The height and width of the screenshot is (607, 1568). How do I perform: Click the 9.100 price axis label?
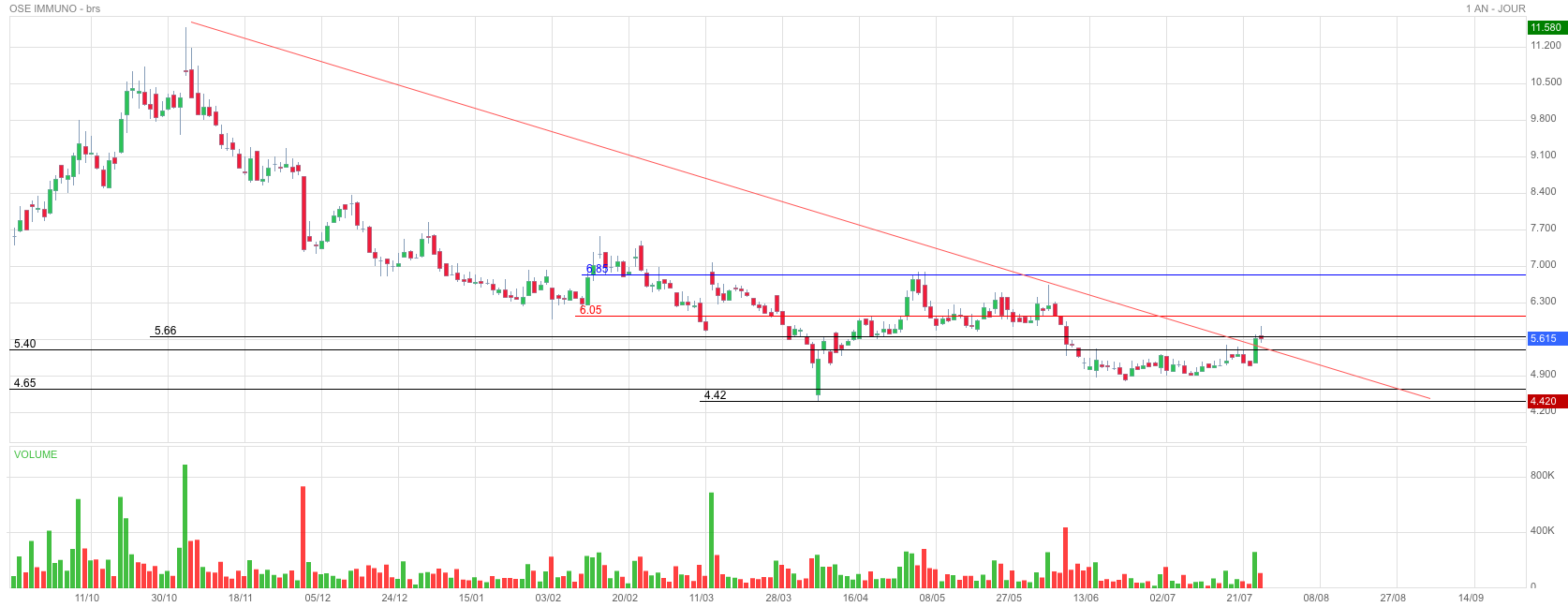tap(1546, 155)
